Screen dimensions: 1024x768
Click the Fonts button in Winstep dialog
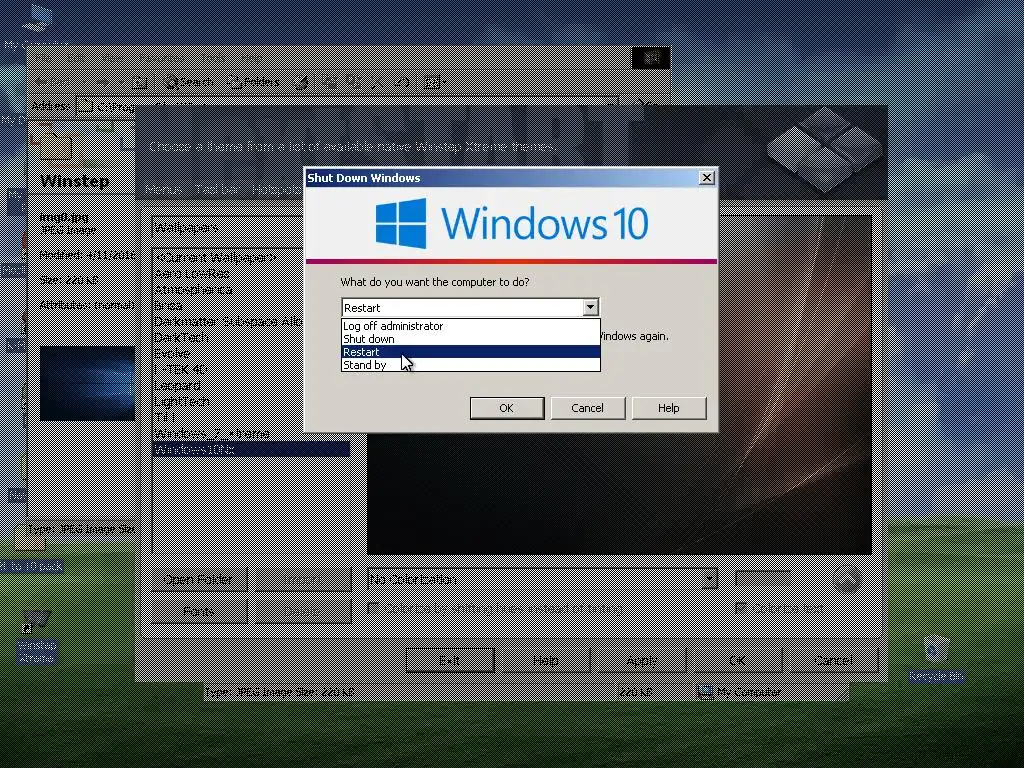(x=199, y=611)
